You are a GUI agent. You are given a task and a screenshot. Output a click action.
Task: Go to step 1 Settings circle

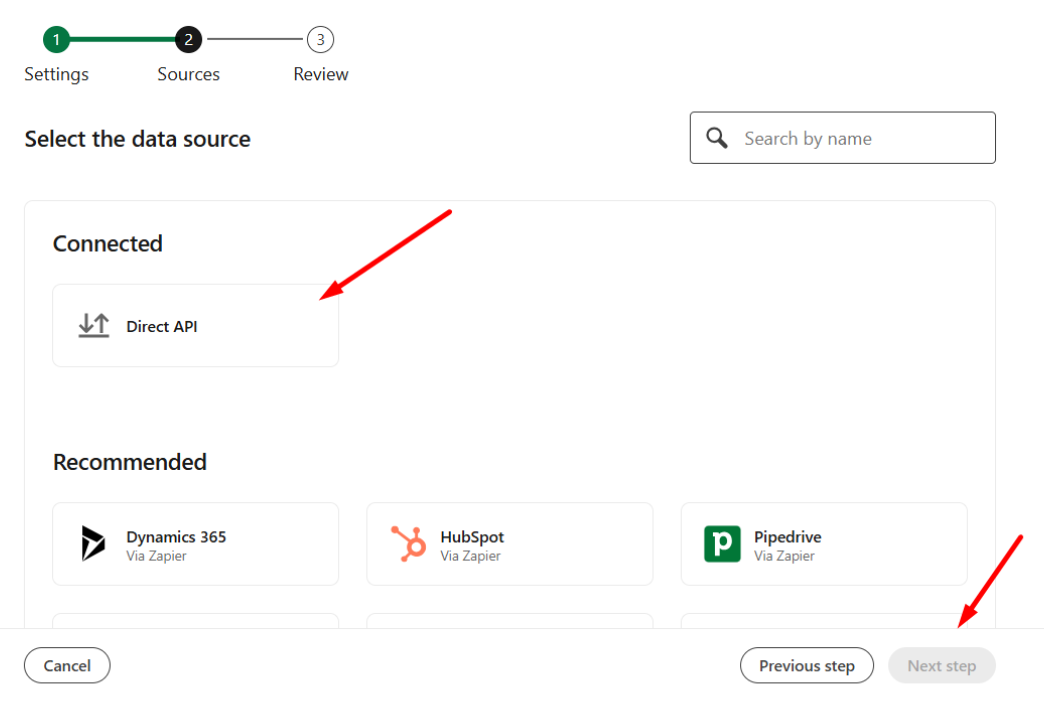coord(57,39)
